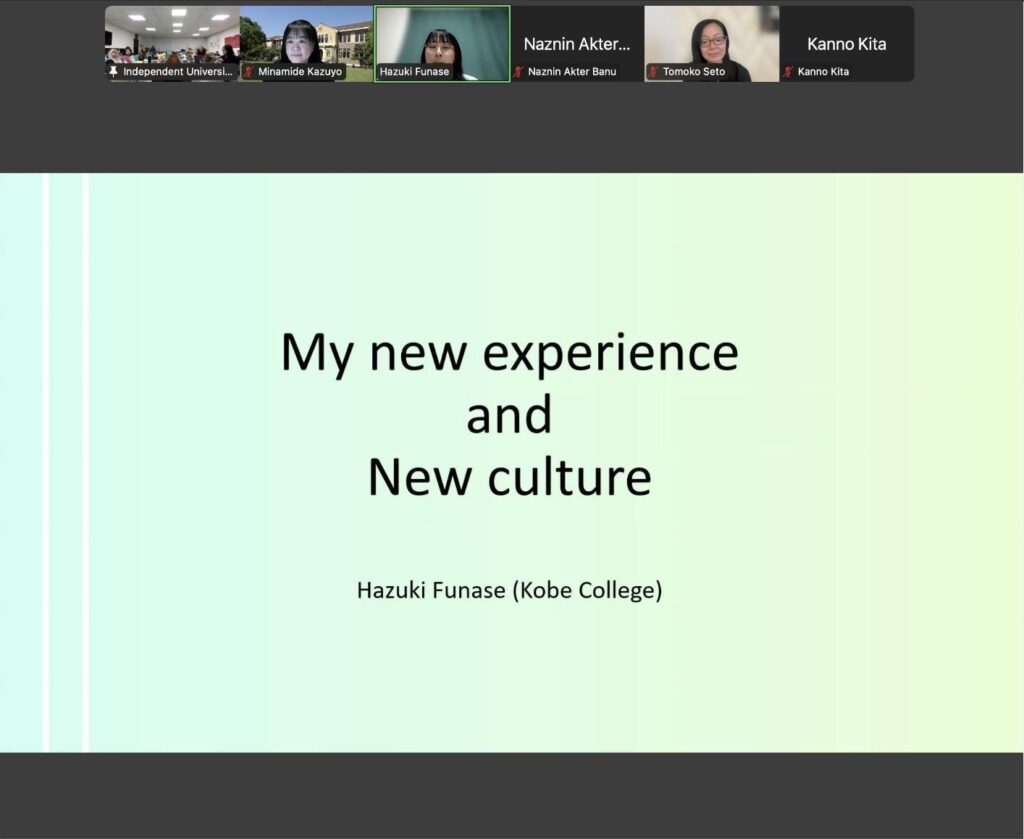Viewport: 1024px width, 839px height.
Task: Select Independent University participant video thumbnail
Action: tap(172, 44)
